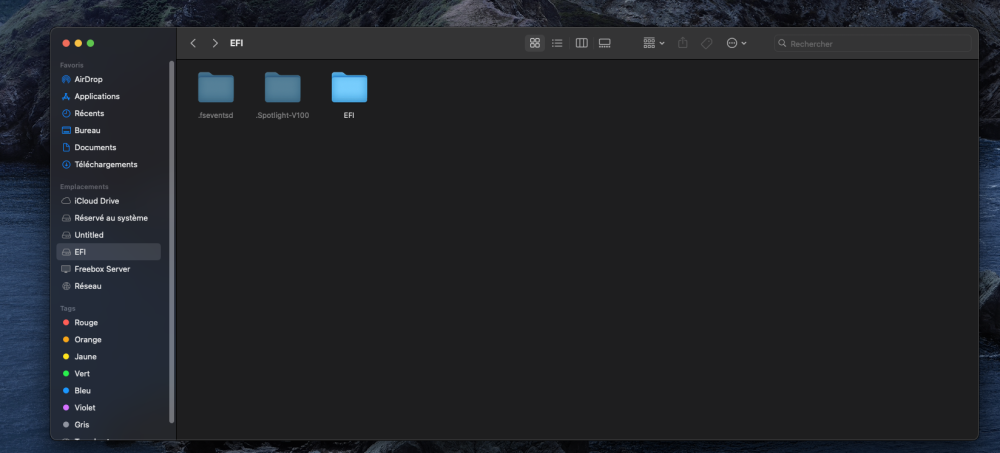Click the Share icon in the toolbar

(x=682, y=43)
